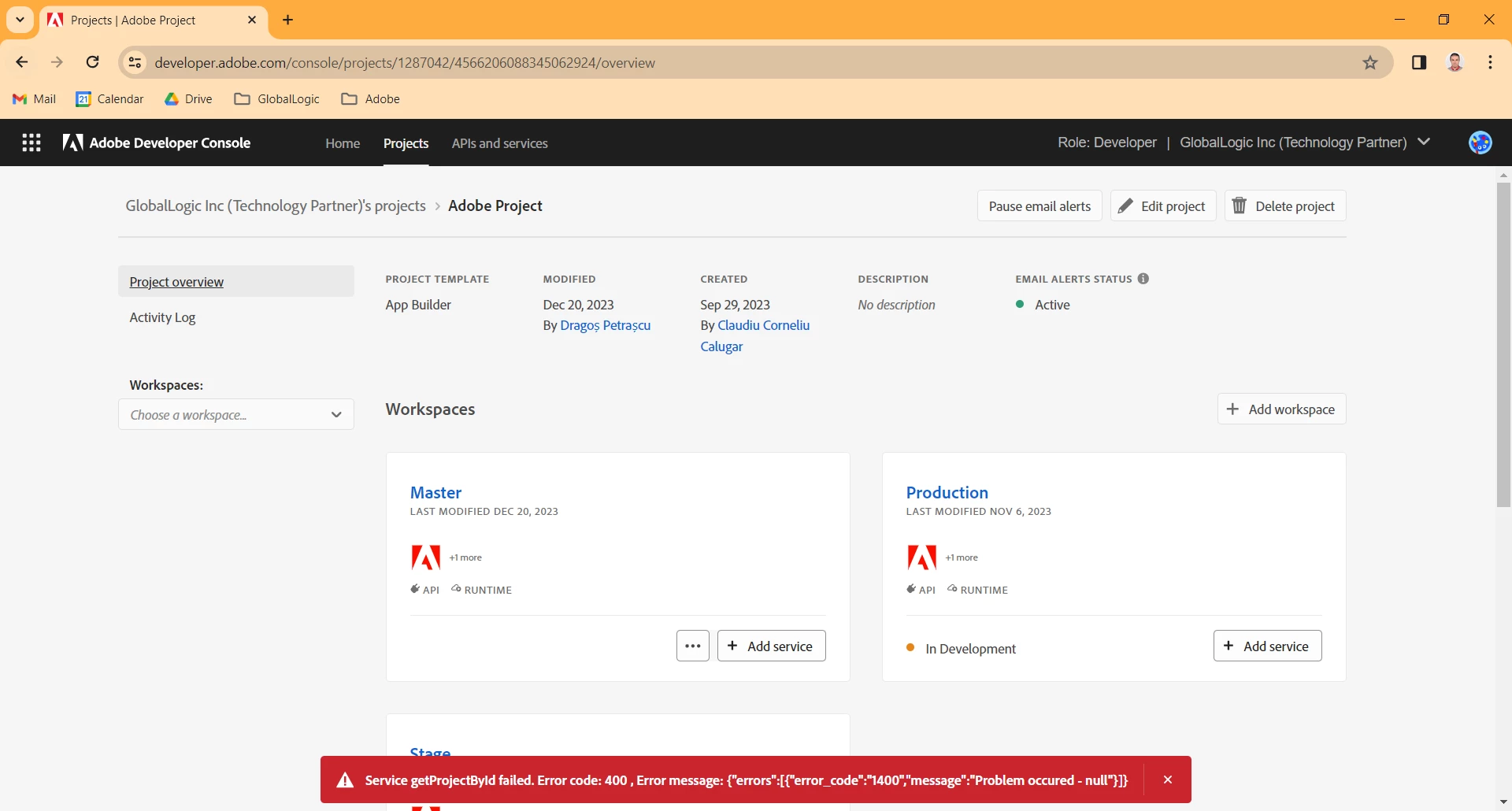This screenshot has width=1512, height=811.
Task: Click the page vertical scrollbar thumb
Action: coord(1503,345)
